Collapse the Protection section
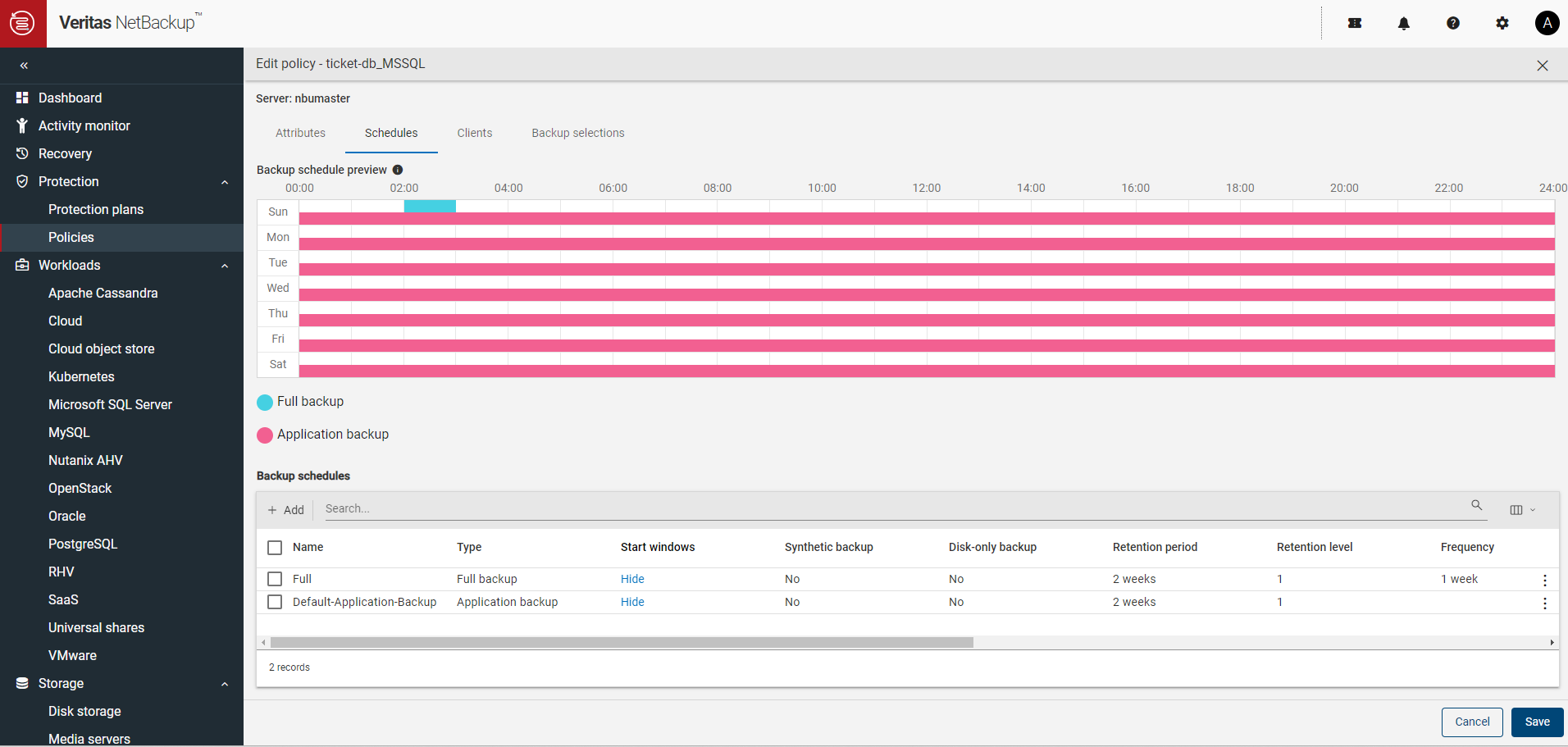 (225, 181)
